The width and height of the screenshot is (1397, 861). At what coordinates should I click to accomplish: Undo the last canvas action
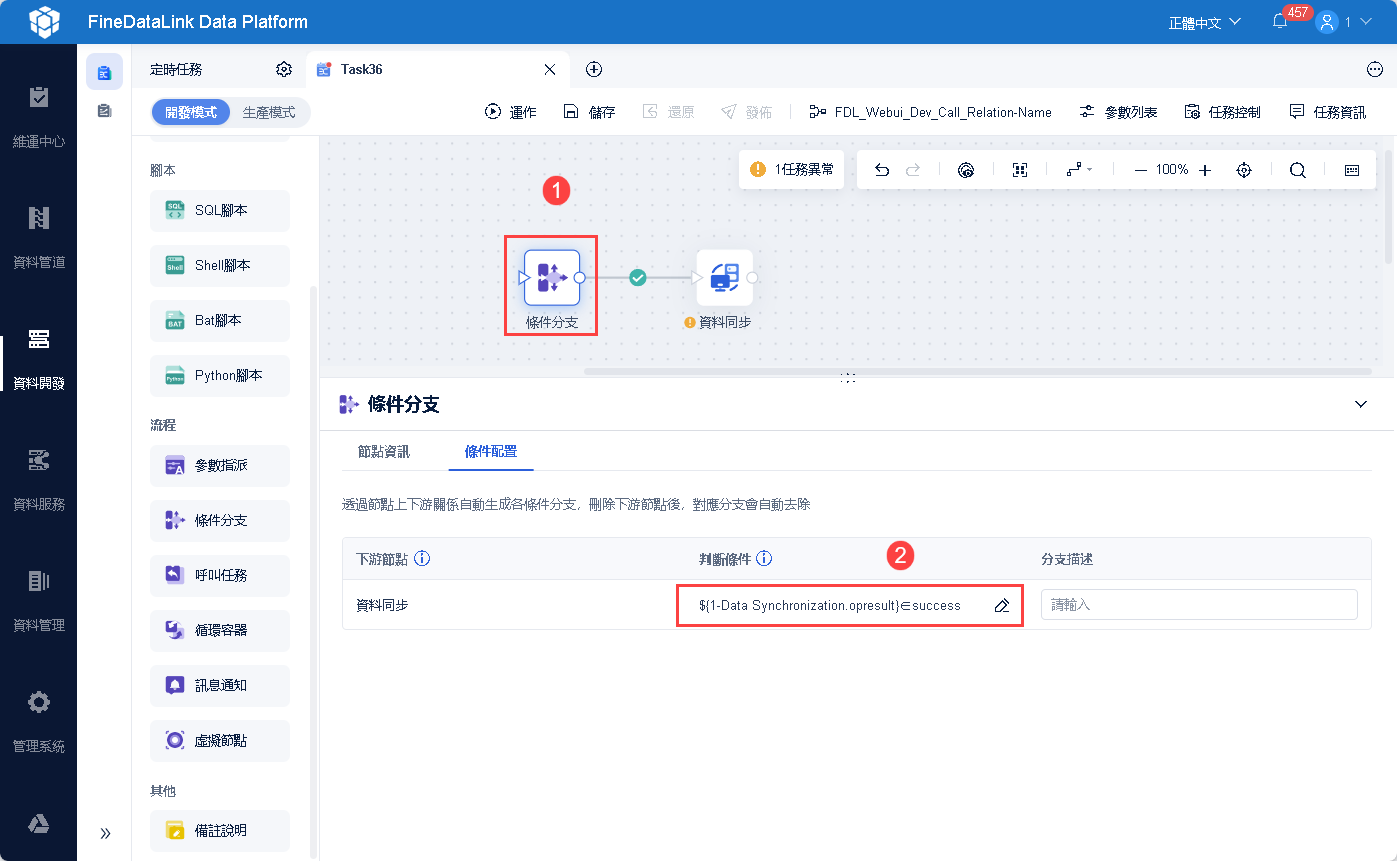(x=882, y=170)
